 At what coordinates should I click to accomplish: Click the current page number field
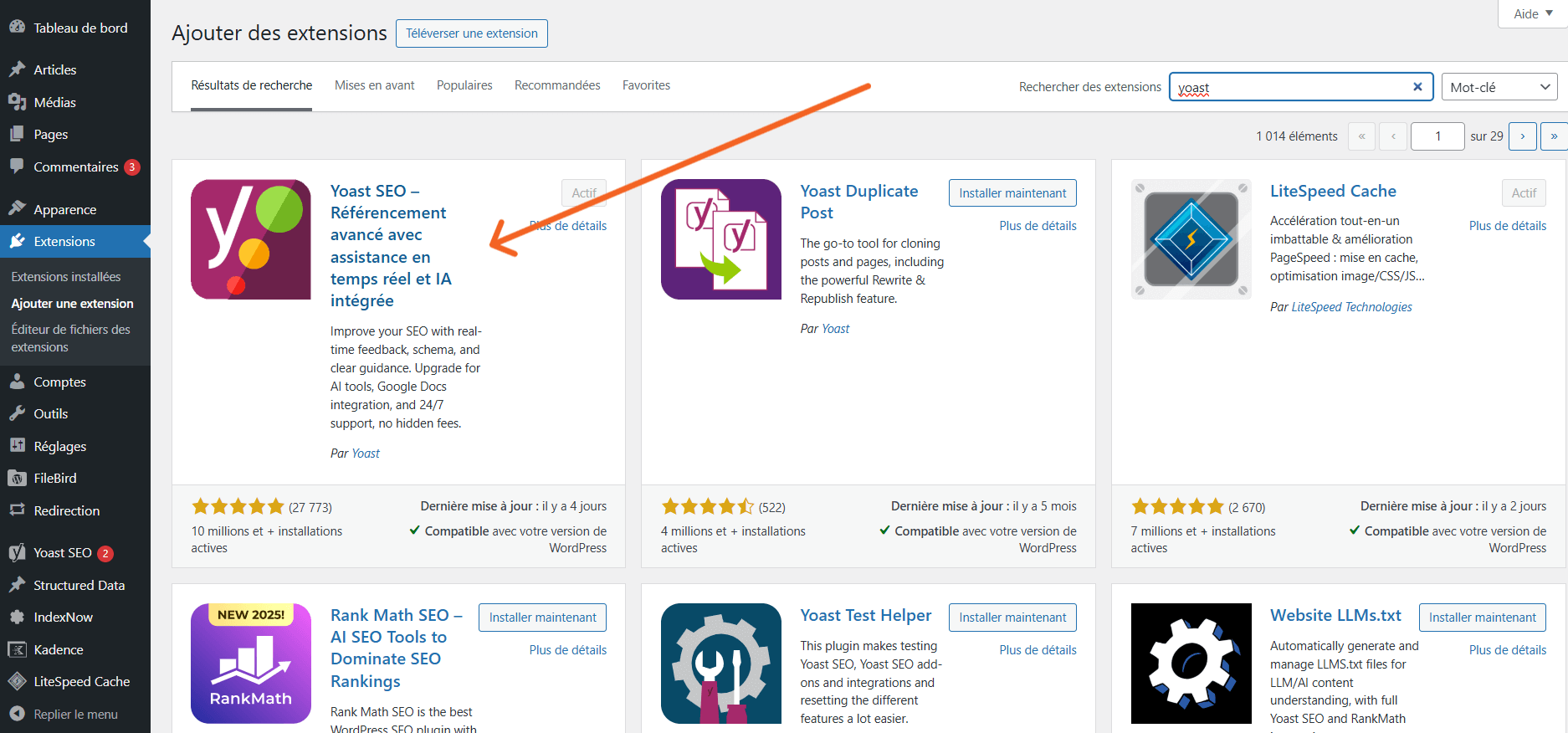[1437, 136]
